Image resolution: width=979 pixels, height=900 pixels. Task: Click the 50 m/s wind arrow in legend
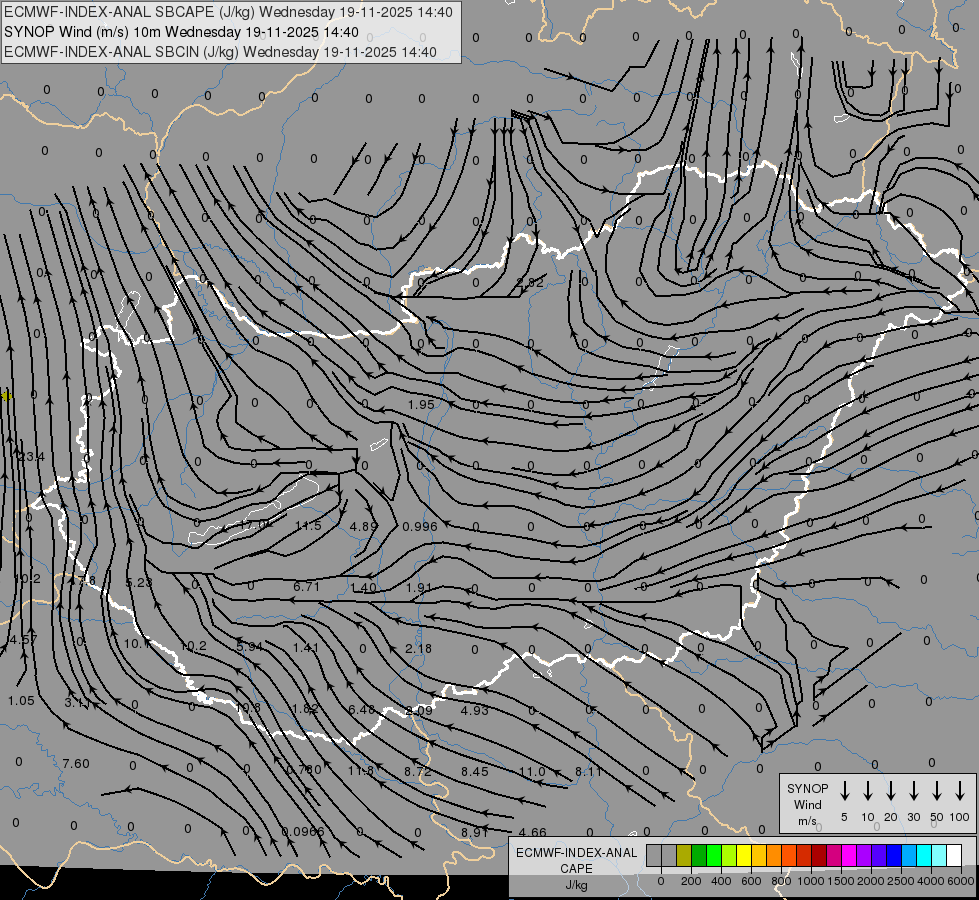tap(937, 791)
